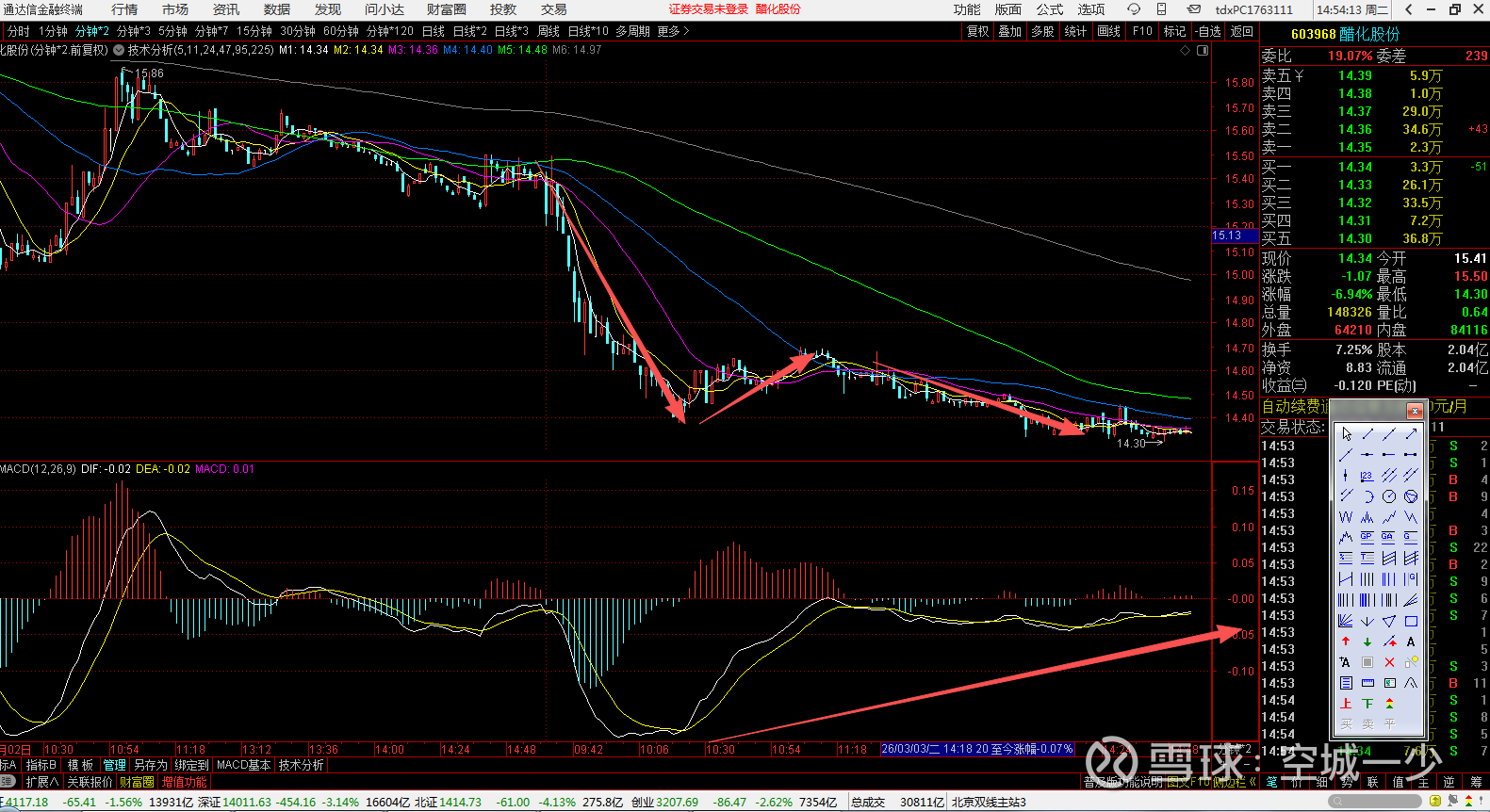The width and height of the screenshot is (1490, 812).
Task: Select the GA line tool
Action: 1389,538
